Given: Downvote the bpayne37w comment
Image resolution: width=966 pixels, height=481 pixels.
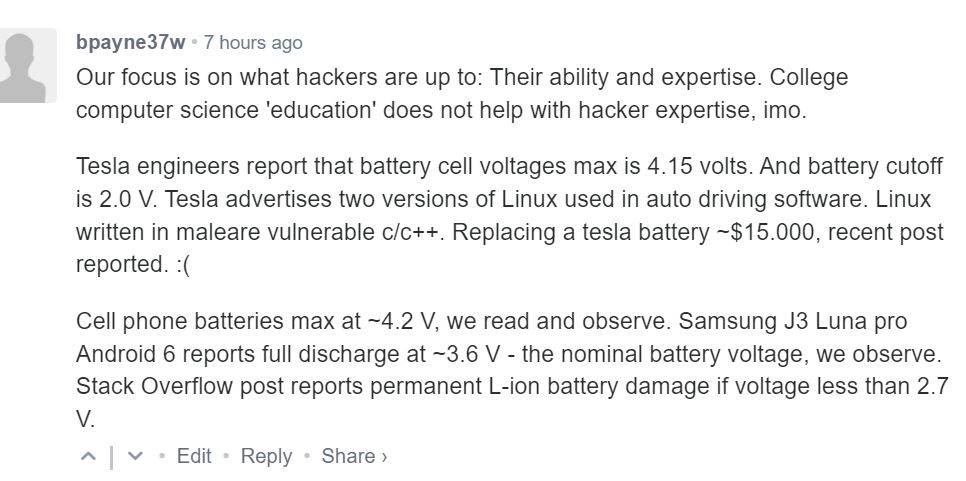Looking at the screenshot, I should [x=134, y=456].
